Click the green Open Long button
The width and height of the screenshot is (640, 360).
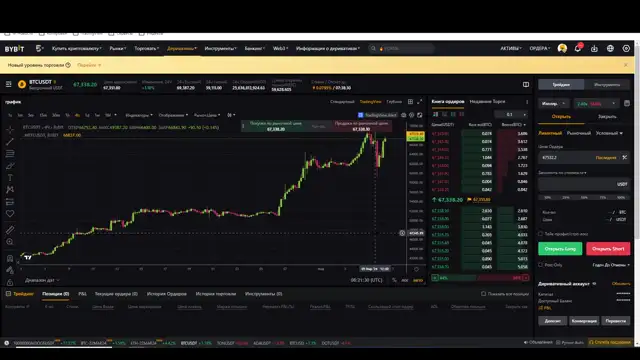coord(560,249)
